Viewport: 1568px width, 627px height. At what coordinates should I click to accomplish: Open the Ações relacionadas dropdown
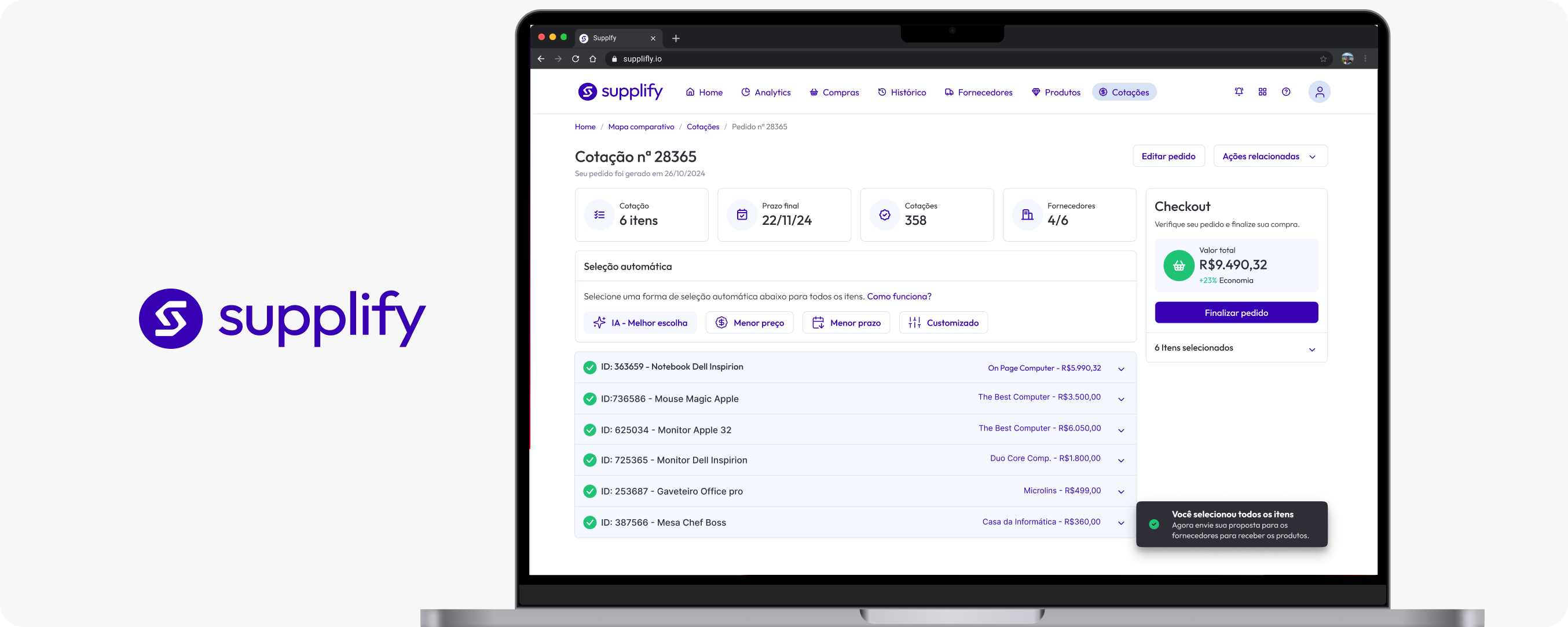tap(1270, 156)
